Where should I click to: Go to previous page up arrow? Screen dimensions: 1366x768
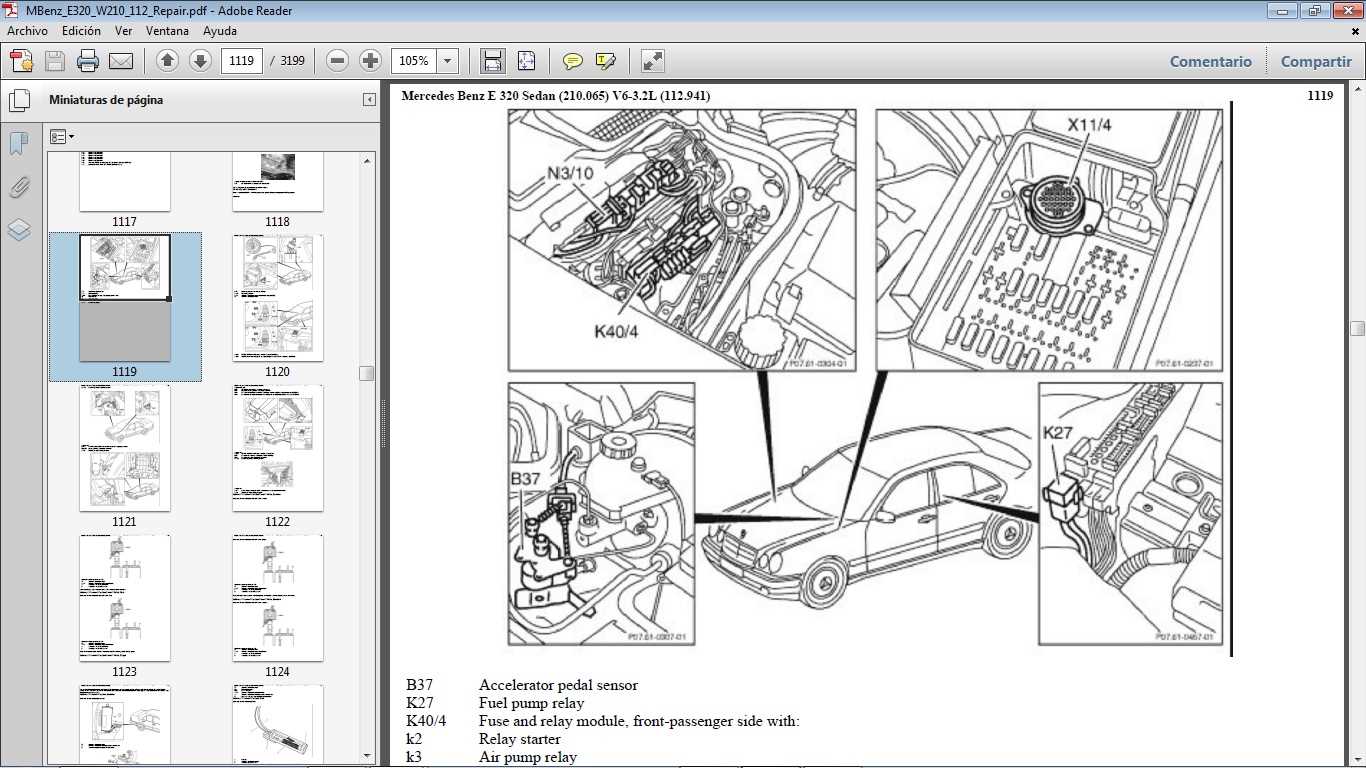coord(167,61)
